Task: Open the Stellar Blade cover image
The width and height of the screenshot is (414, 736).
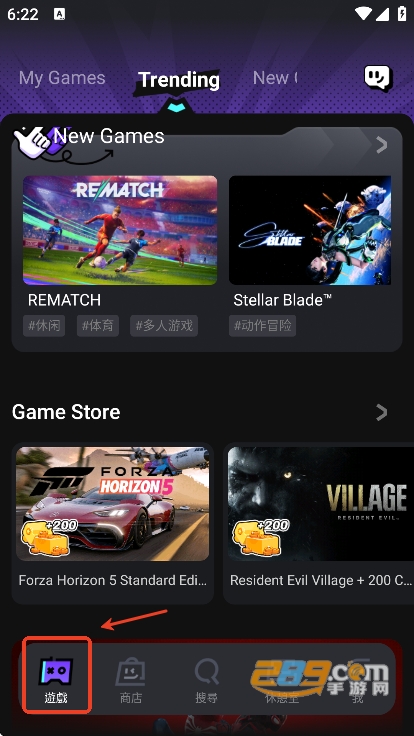Action: tap(310, 230)
